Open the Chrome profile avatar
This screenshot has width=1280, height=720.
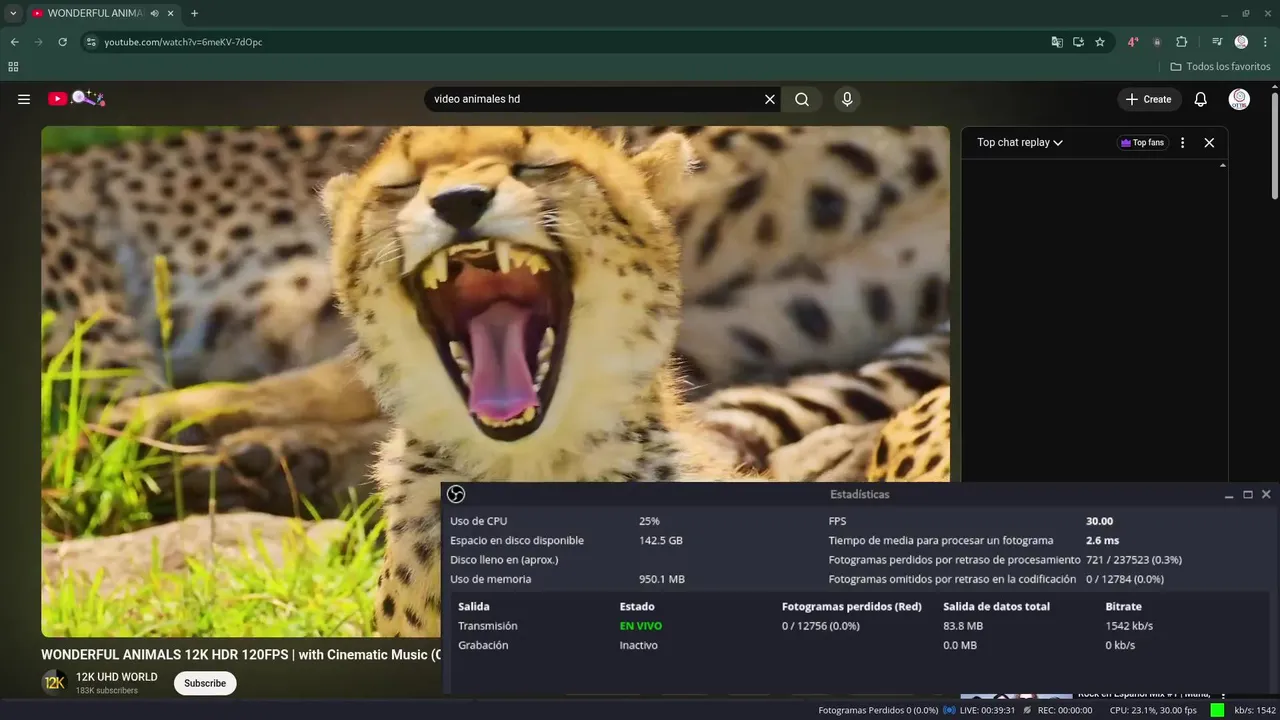click(x=1241, y=42)
